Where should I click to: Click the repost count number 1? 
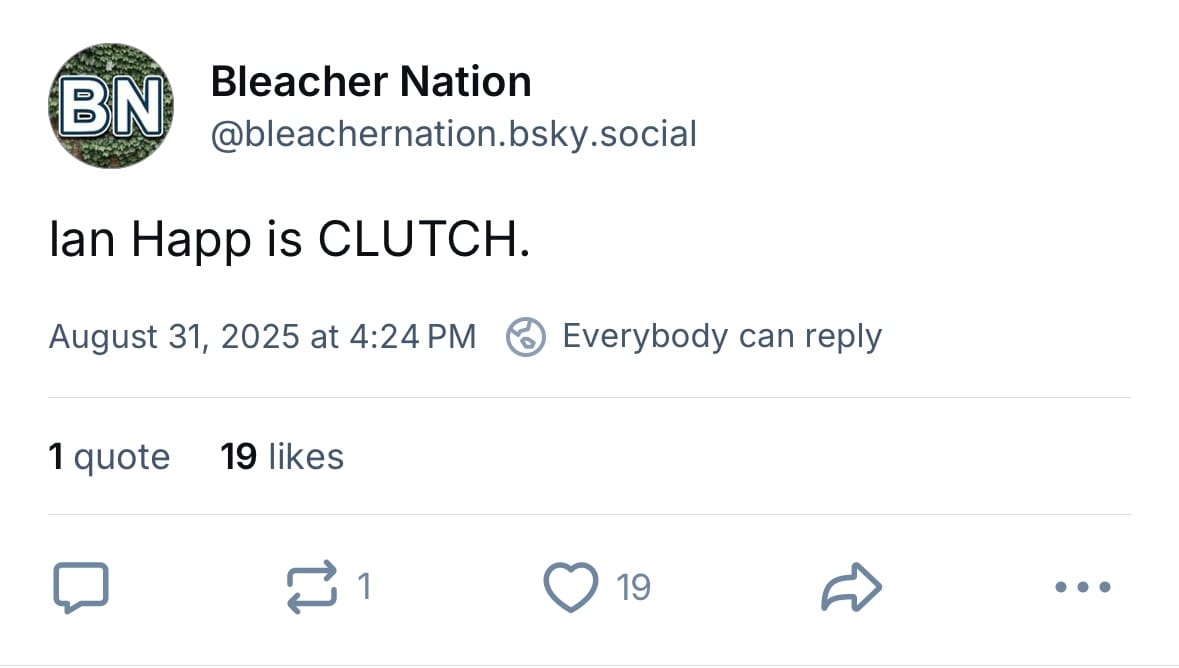[x=365, y=587]
